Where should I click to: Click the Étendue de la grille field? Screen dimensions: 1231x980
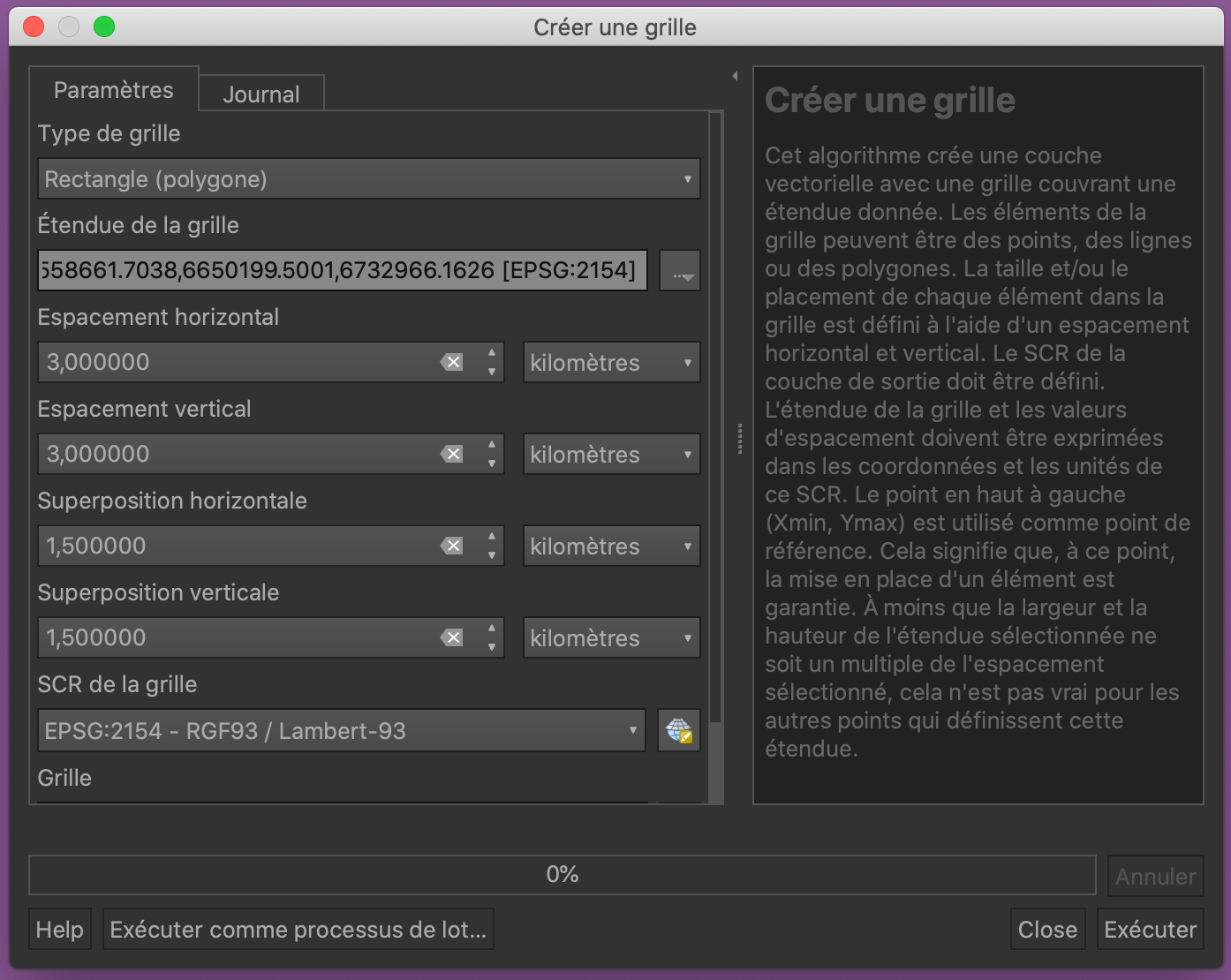[x=342, y=271]
